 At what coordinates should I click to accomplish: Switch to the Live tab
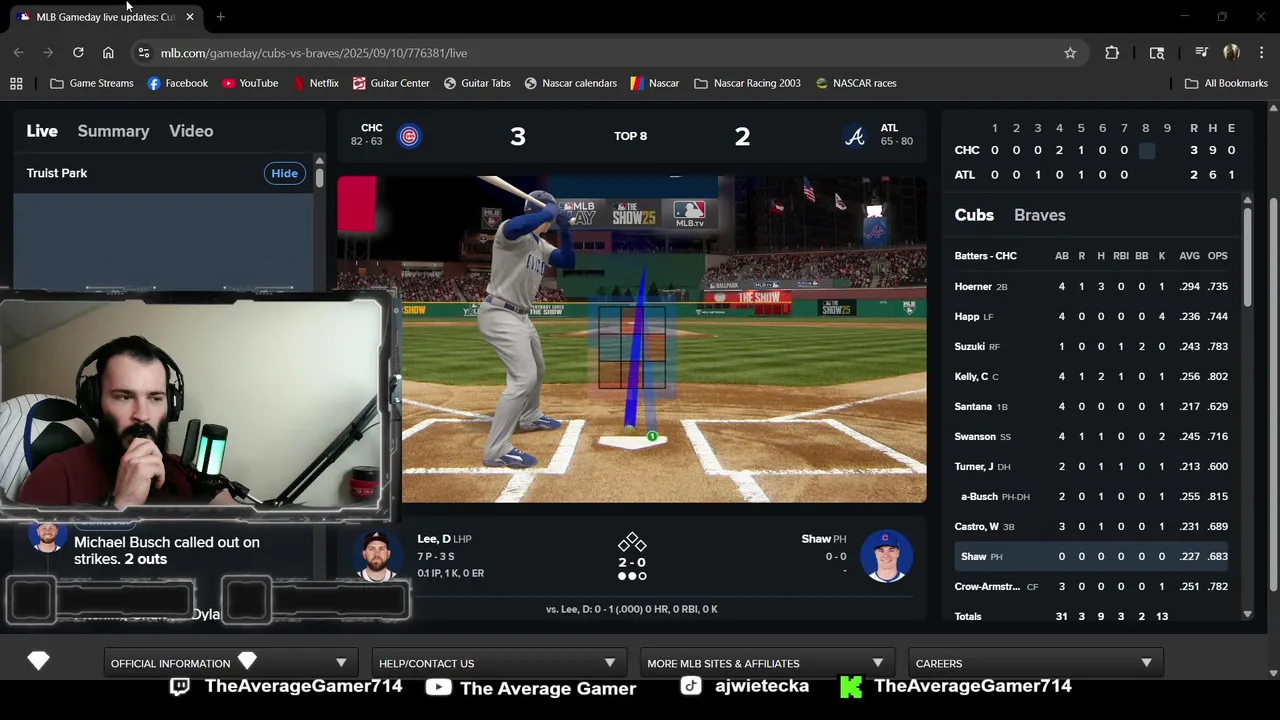[42, 131]
